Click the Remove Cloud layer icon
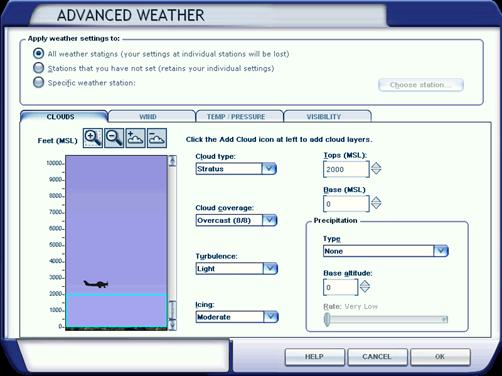502x376 pixels. point(157,138)
